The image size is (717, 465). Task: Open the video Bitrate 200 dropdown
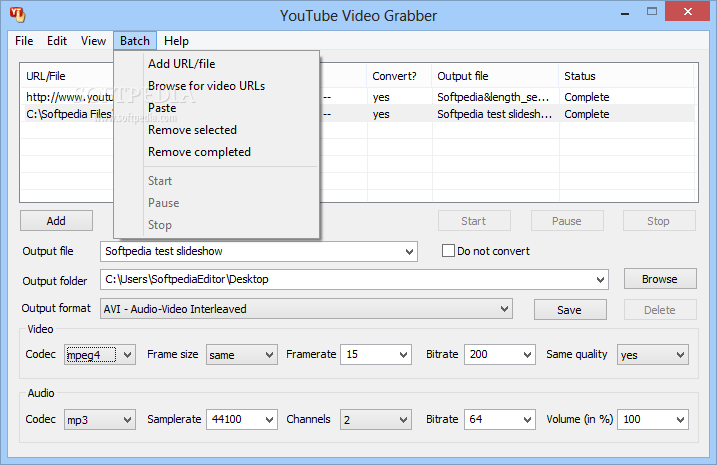tap(527, 355)
